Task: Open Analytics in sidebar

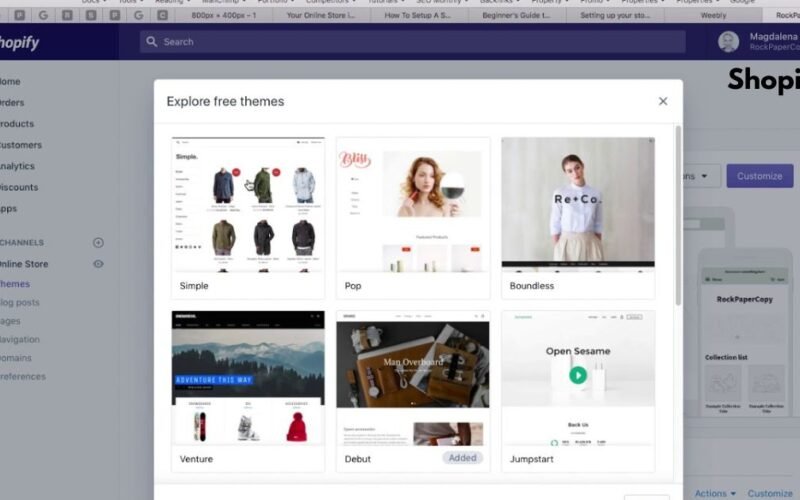Action: [x=17, y=166]
